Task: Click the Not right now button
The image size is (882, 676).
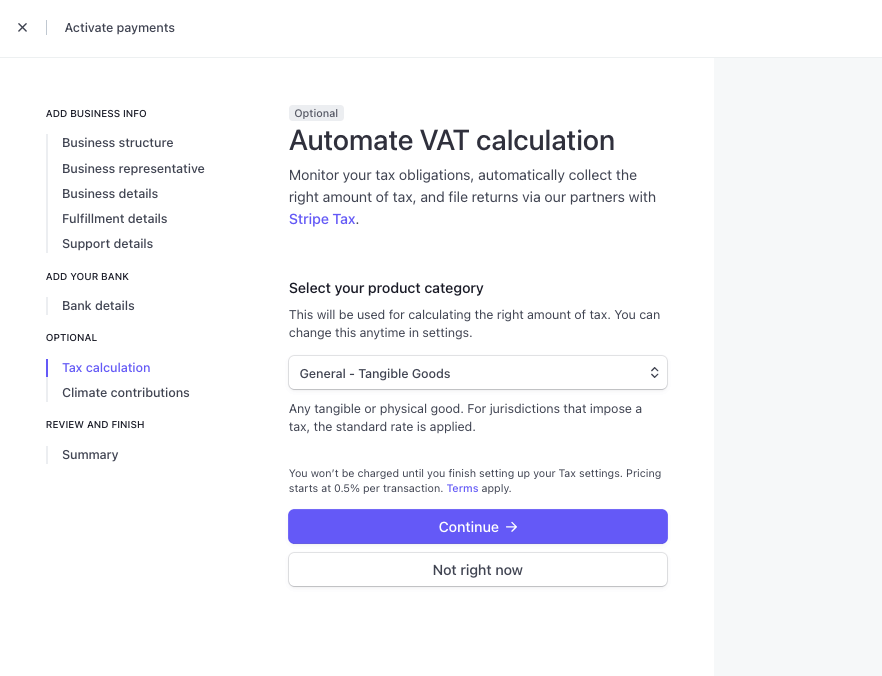Action: [477, 570]
